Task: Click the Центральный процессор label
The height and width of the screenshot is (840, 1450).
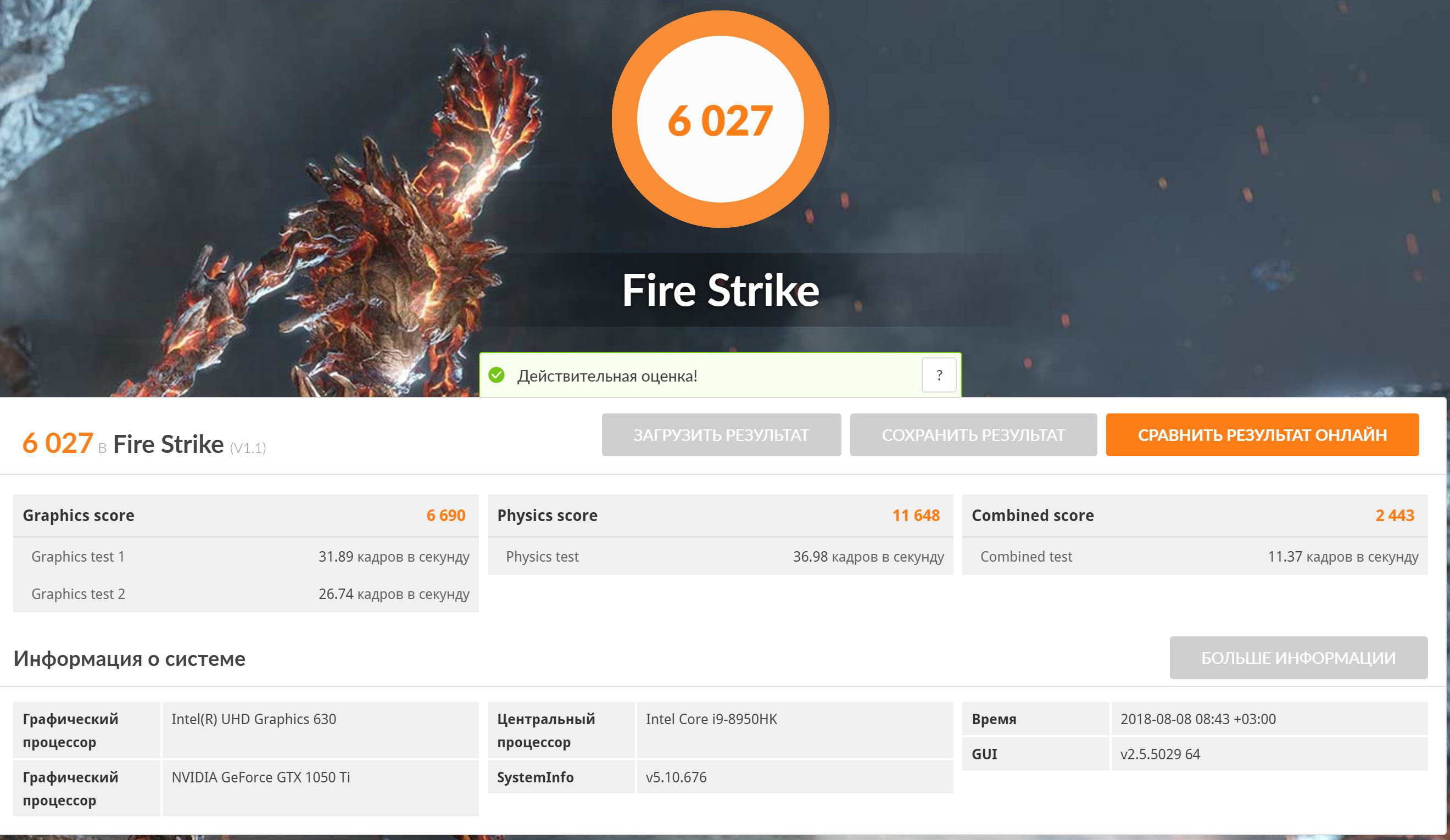Action: click(545, 731)
